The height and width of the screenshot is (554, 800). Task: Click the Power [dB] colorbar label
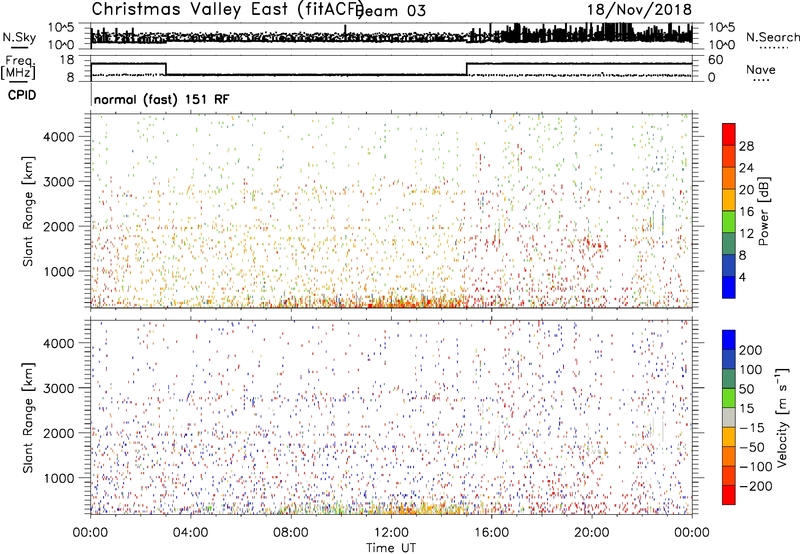pos(763,211)
